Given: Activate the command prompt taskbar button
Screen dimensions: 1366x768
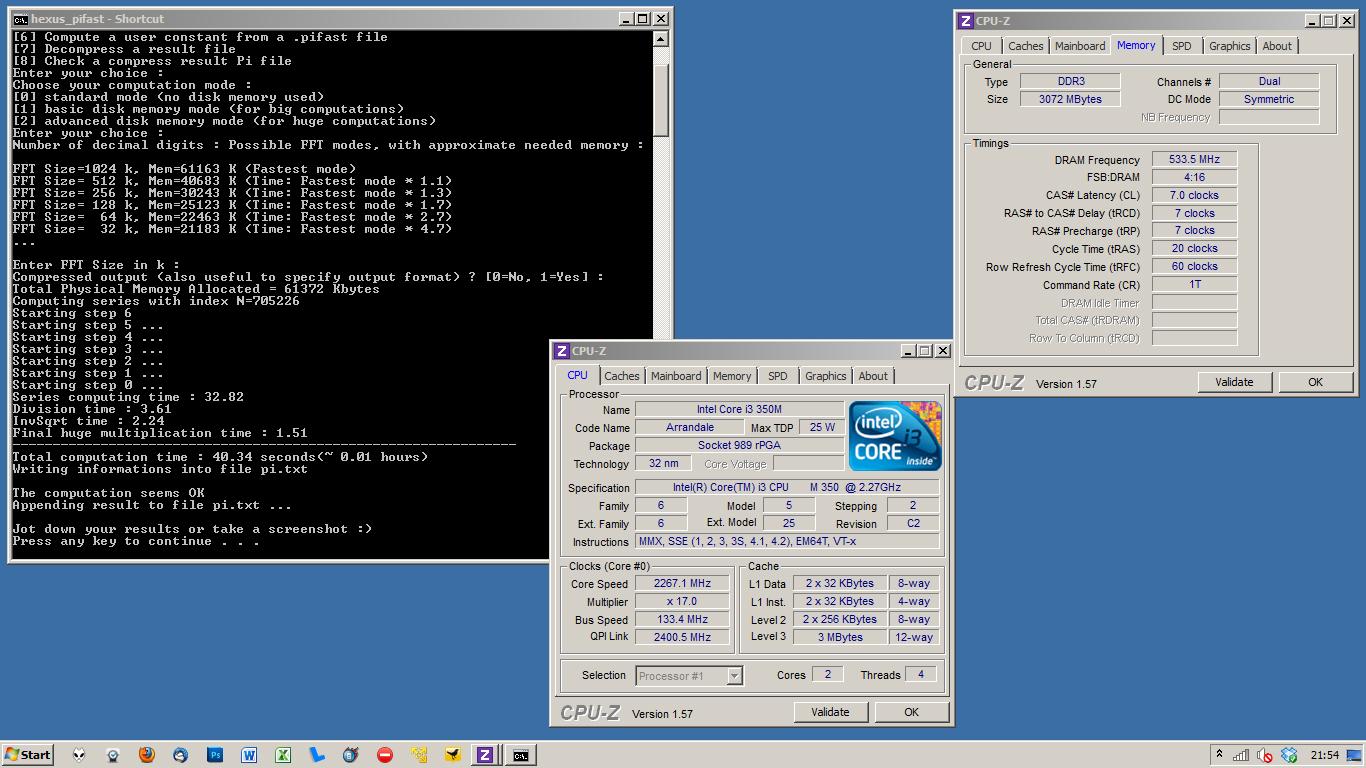Looking at the screenshot, I should click(520, 755).
